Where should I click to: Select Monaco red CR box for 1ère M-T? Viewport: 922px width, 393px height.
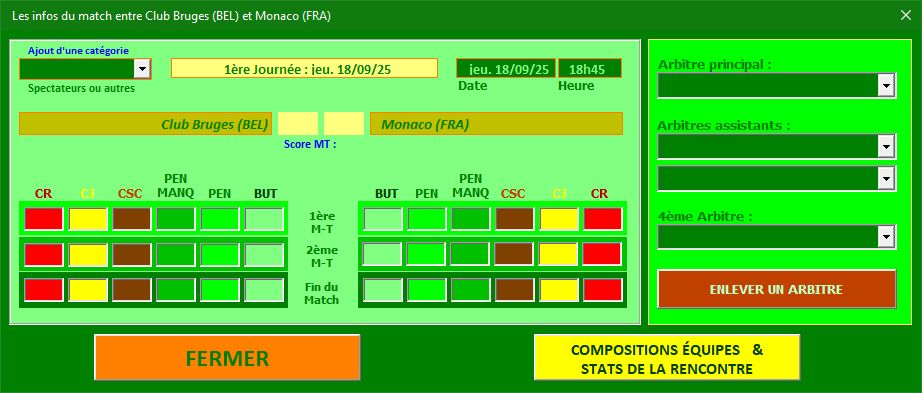[603, 219]
